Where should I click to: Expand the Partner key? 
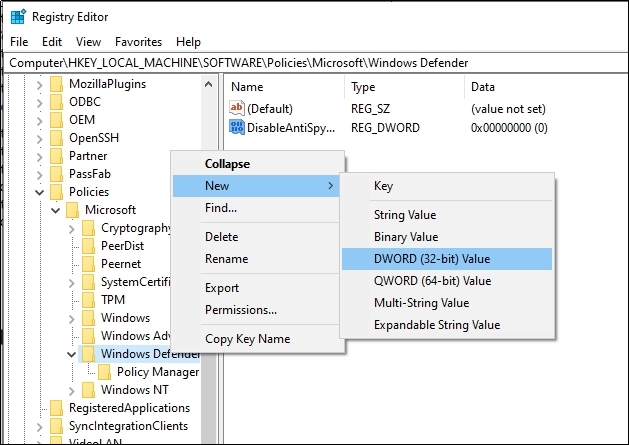[39, 157]
